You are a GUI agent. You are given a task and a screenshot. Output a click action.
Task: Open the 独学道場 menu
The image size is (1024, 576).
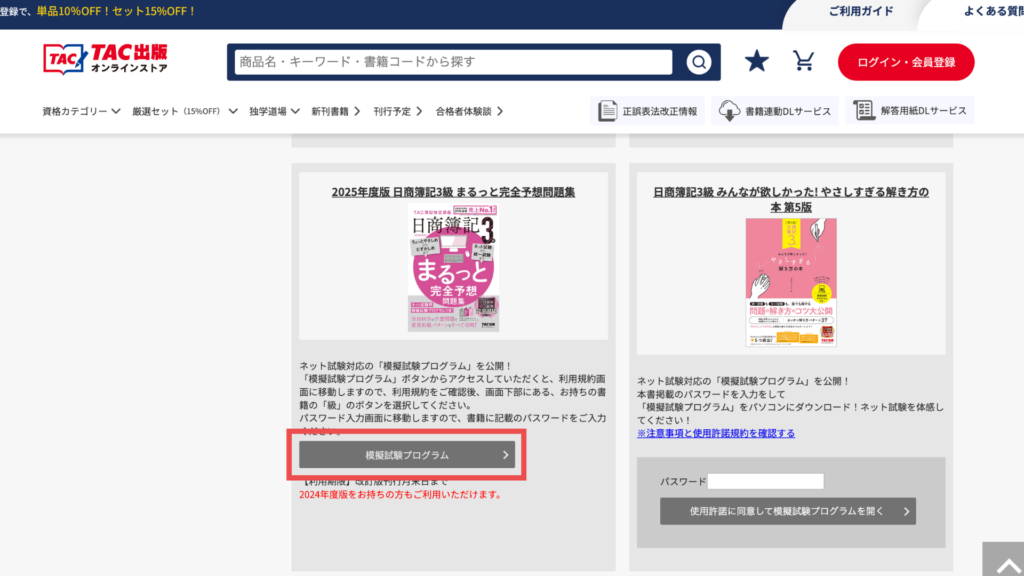(274, 111)
